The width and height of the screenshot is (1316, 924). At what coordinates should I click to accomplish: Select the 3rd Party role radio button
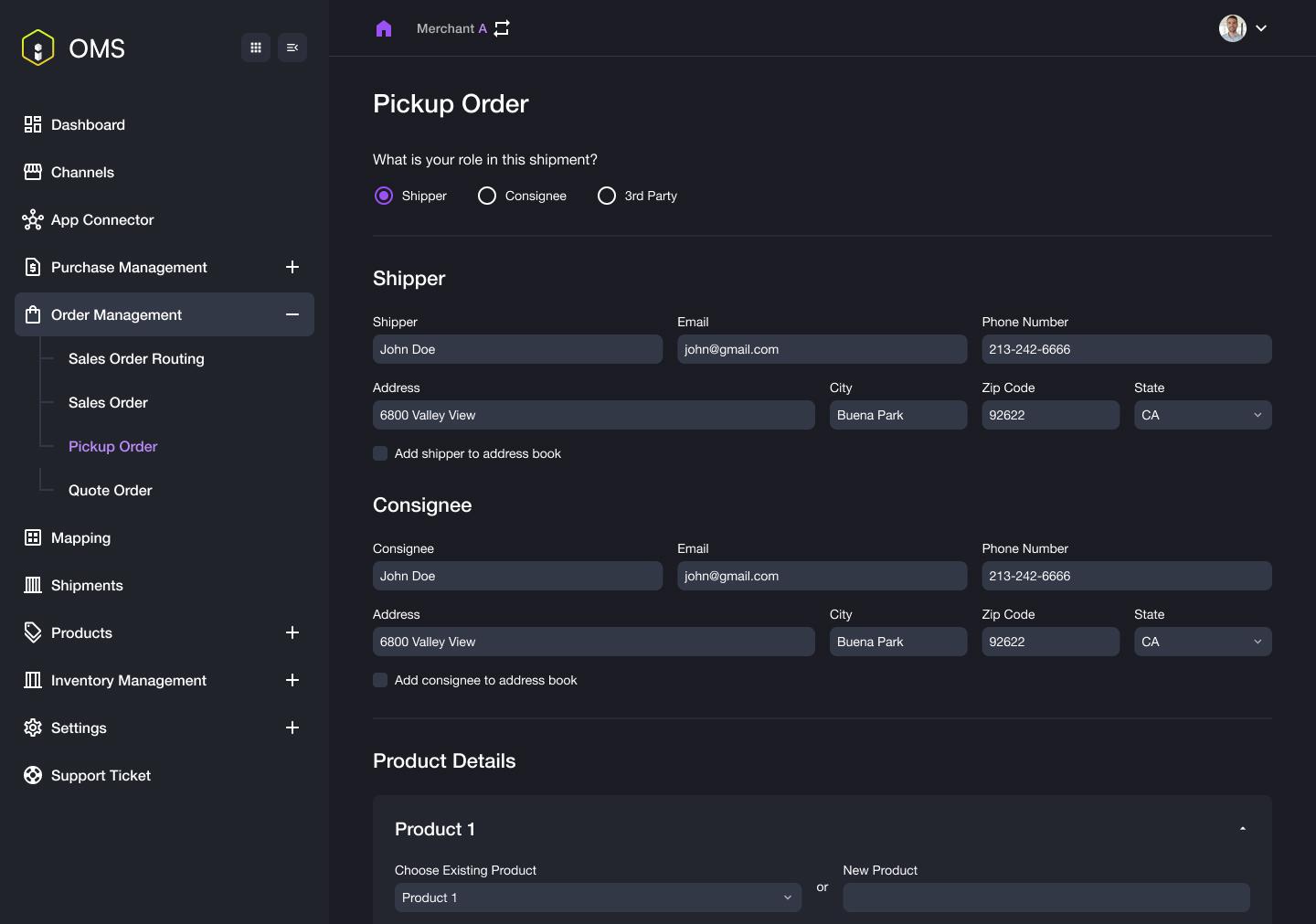[x=607, y=196]
